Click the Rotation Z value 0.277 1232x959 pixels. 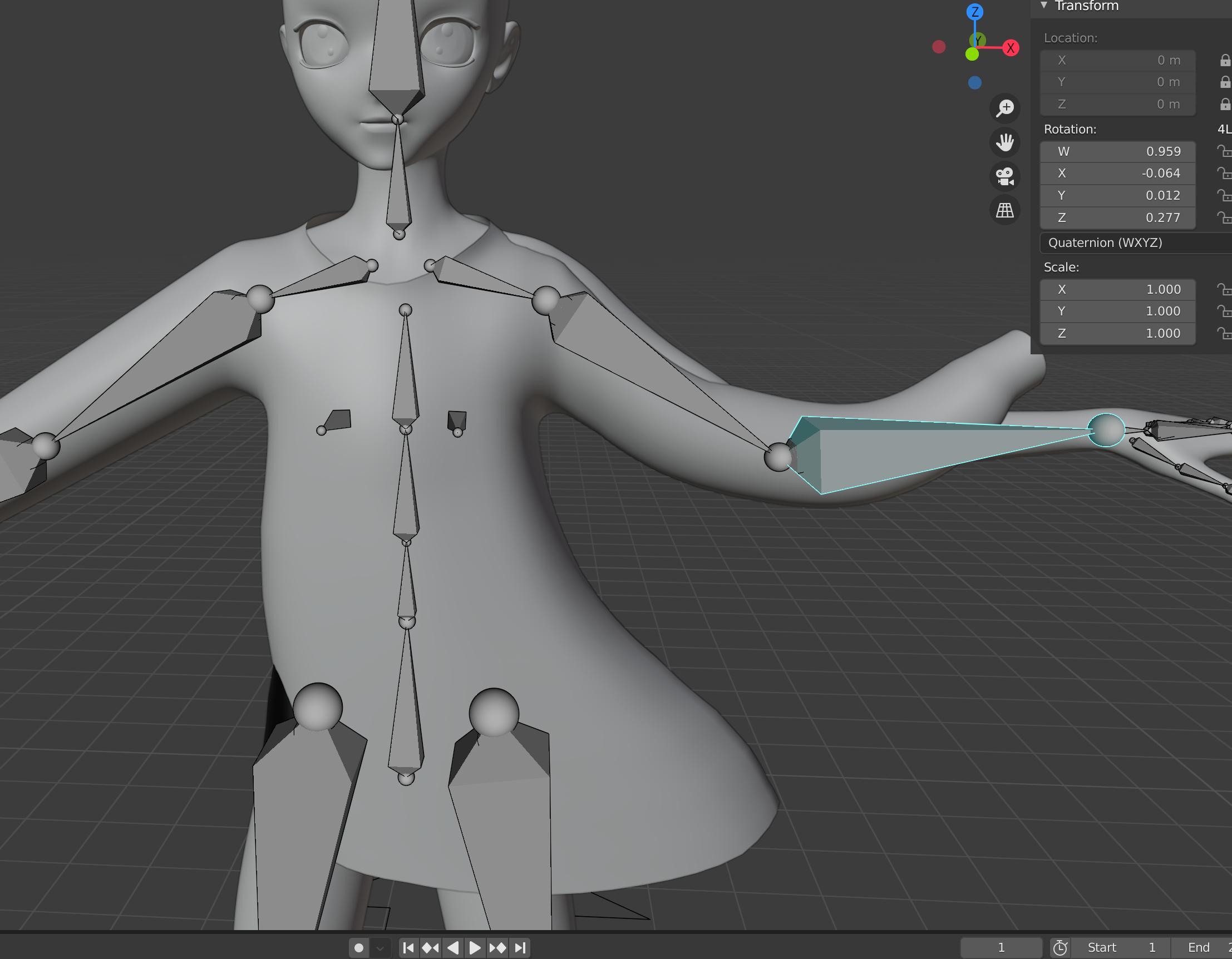(1117, 217)
